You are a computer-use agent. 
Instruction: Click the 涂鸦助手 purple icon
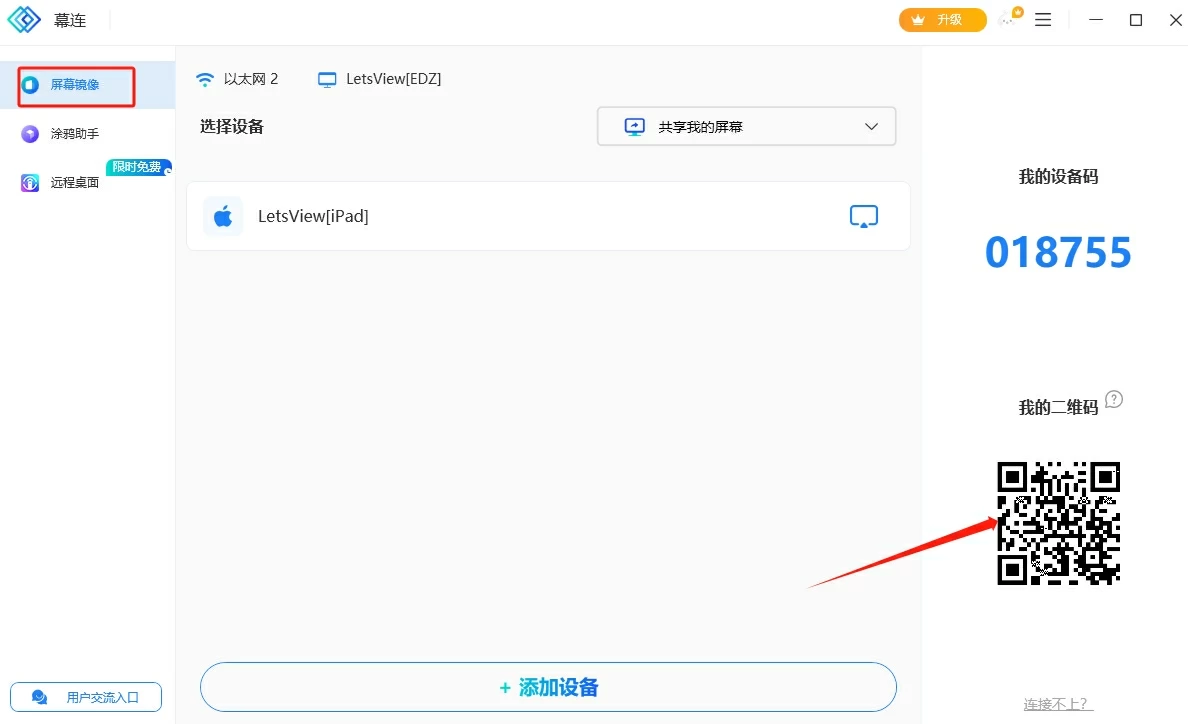point(30,134)
